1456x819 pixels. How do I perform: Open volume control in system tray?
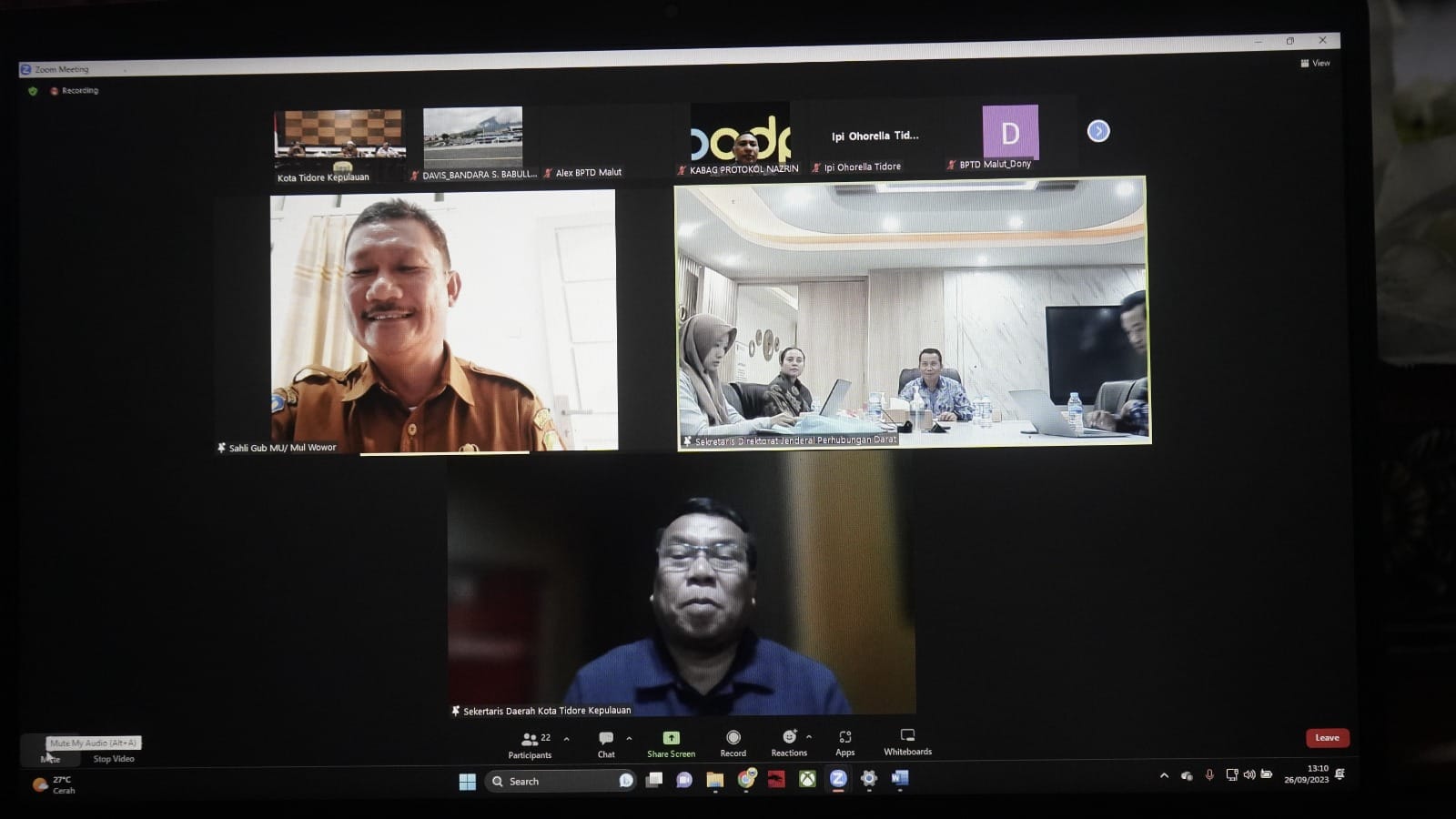(1249, 774)
